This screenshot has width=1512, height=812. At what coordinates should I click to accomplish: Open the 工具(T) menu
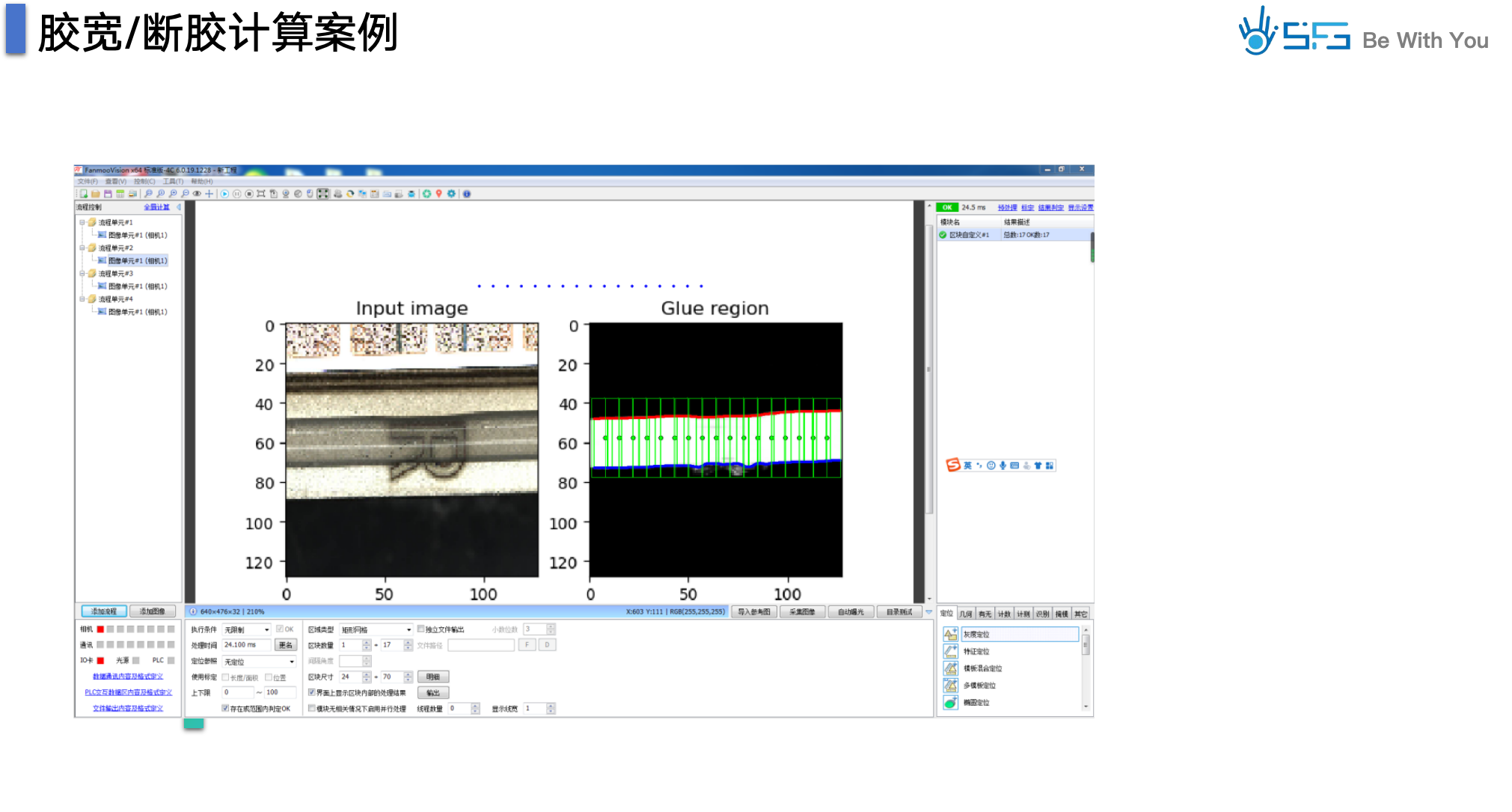coord(173,181)
